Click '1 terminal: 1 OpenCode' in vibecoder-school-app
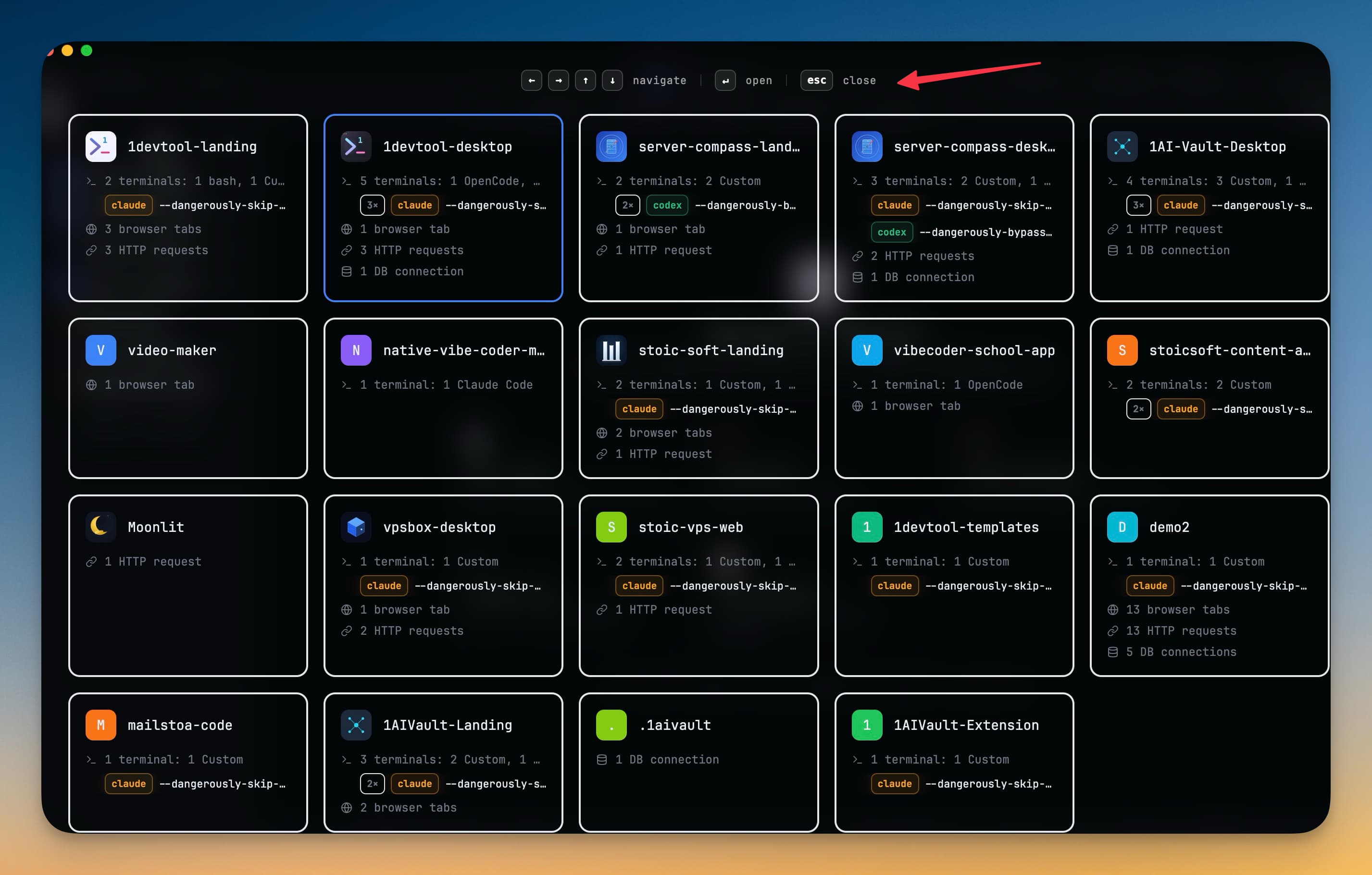 (x=947, y=384)
